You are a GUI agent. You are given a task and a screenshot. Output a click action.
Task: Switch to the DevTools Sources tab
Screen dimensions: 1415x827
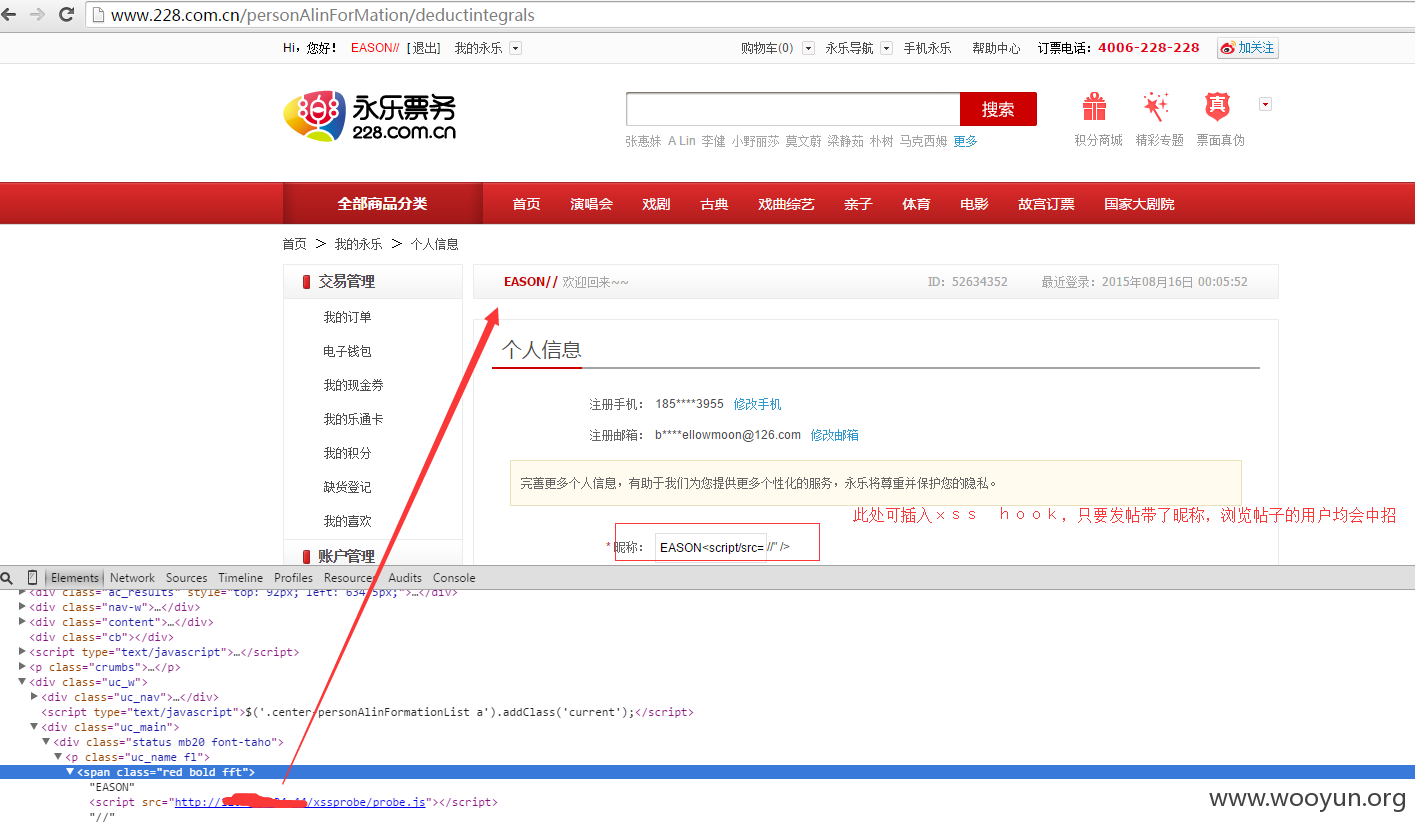coord(186,578)
